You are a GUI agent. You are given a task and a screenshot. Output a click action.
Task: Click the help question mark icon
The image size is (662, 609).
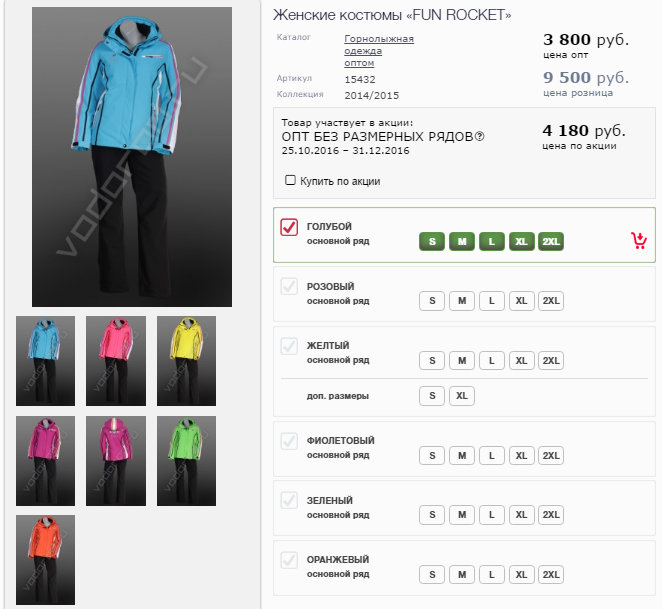point(480,137)
